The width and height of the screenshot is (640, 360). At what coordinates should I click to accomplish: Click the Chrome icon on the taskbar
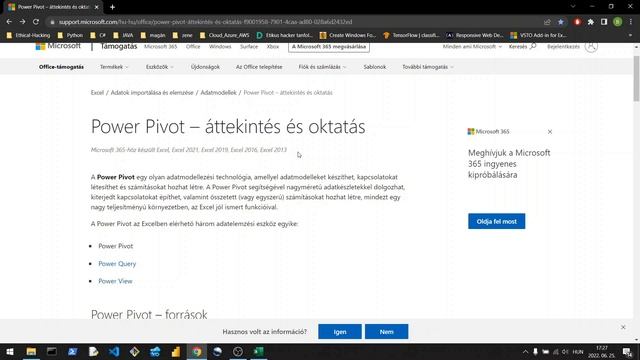click(x=197, y=351)
